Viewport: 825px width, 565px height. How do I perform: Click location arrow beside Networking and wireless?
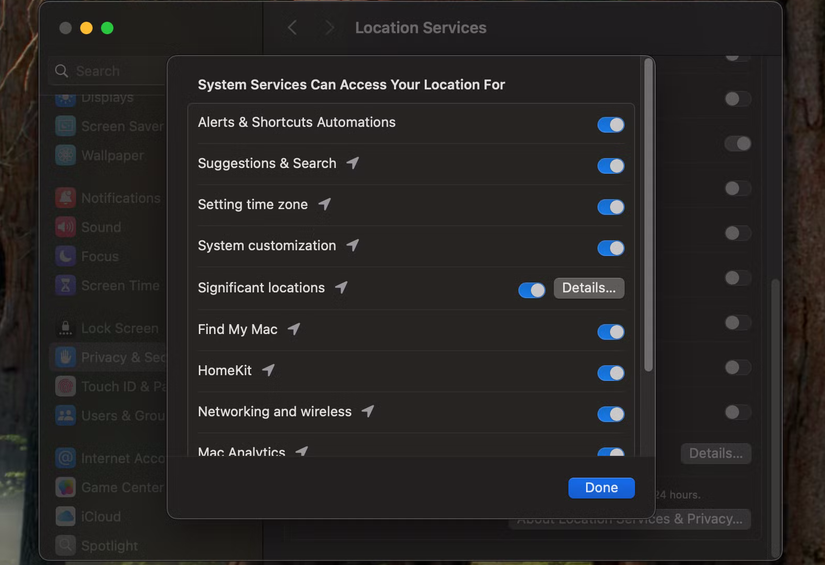pos(368,411)
